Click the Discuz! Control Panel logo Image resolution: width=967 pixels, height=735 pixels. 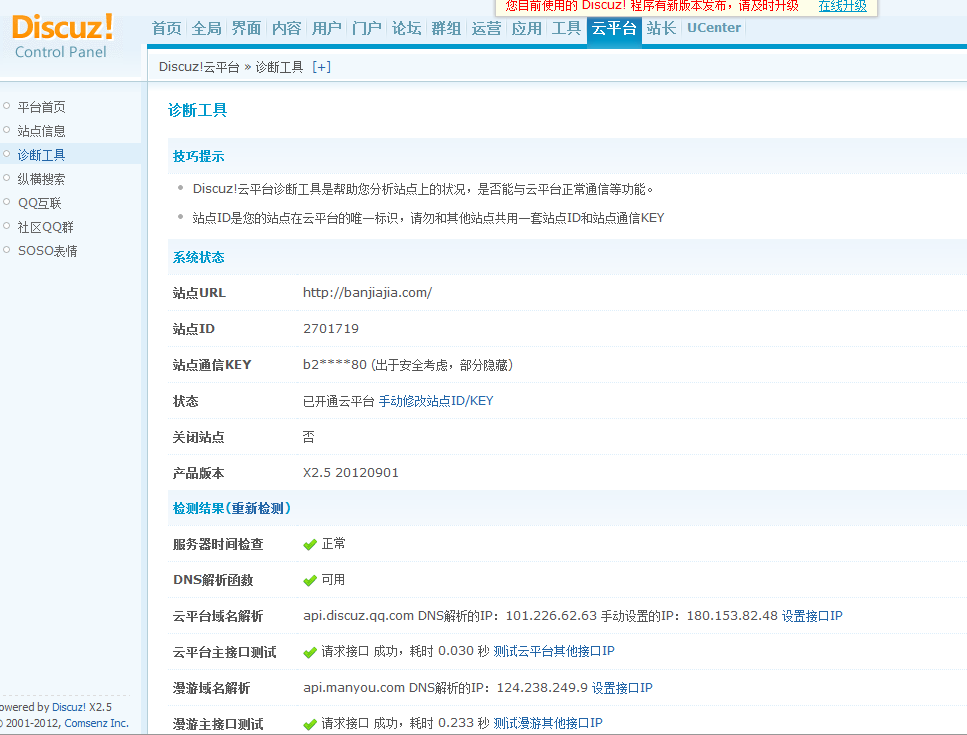coord(62,36)
